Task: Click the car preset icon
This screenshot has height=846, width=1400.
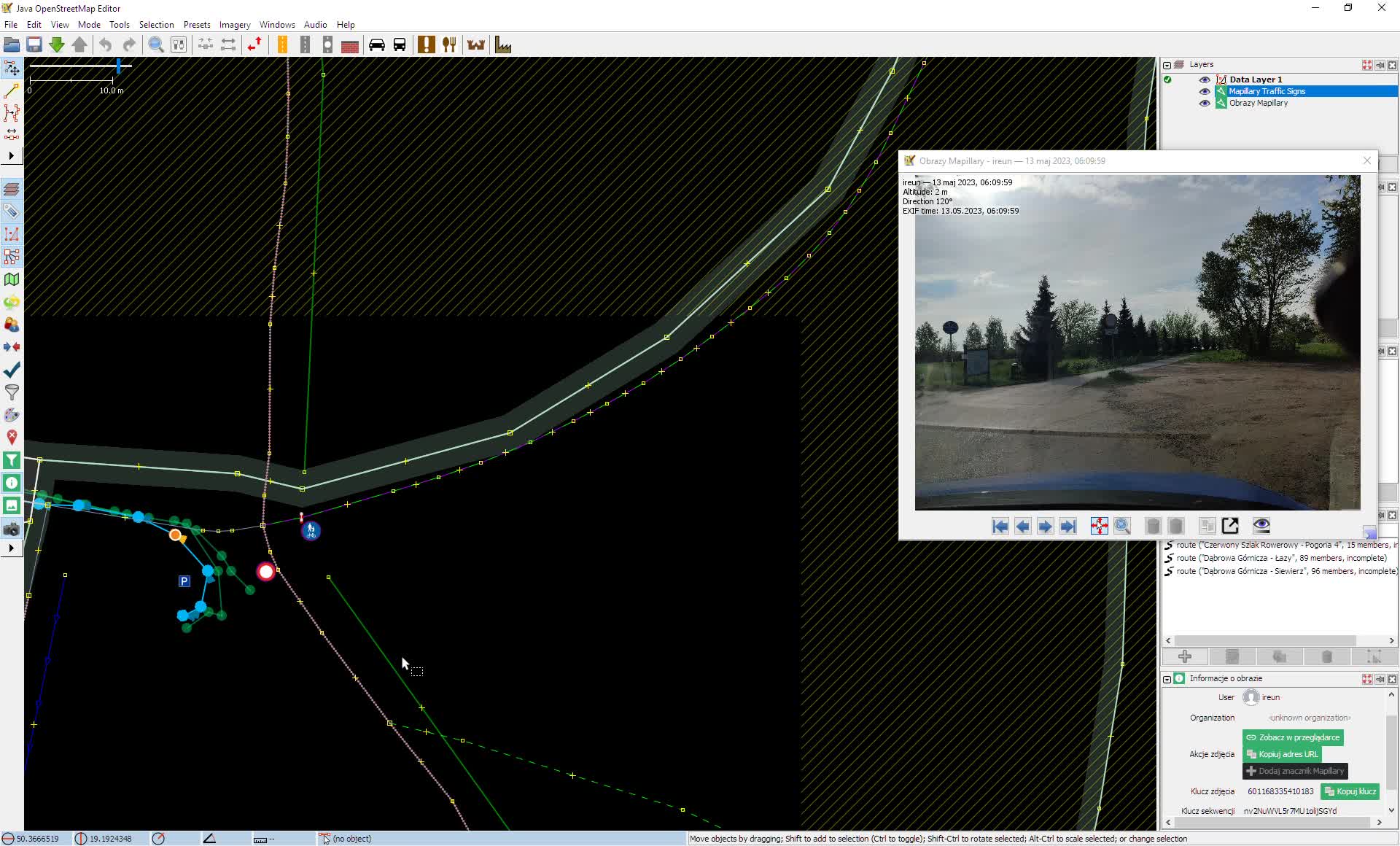Action: [376, 45]
